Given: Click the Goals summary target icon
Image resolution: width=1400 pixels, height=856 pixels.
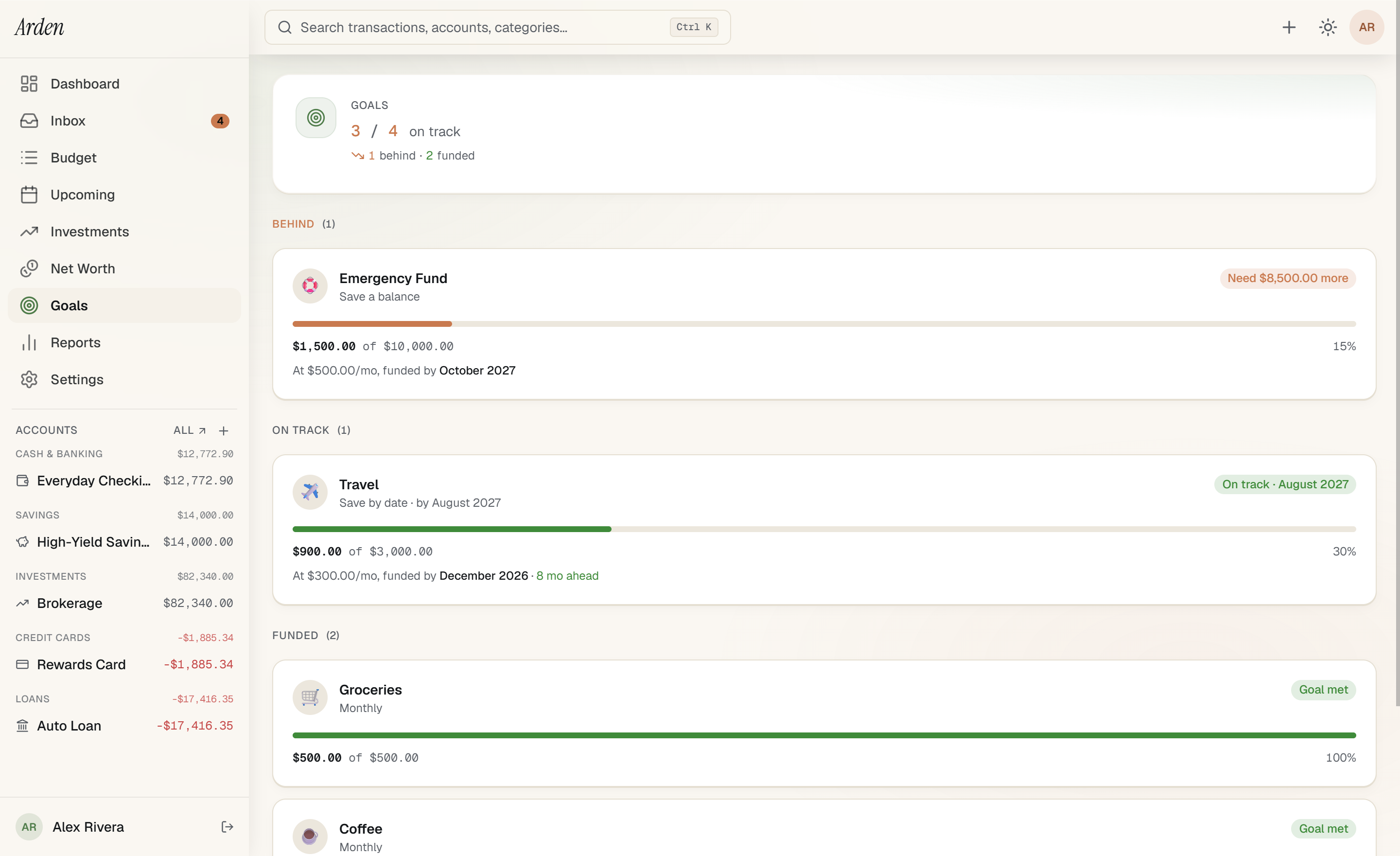Looking at the screenshot, I should [x=316, y=118].
